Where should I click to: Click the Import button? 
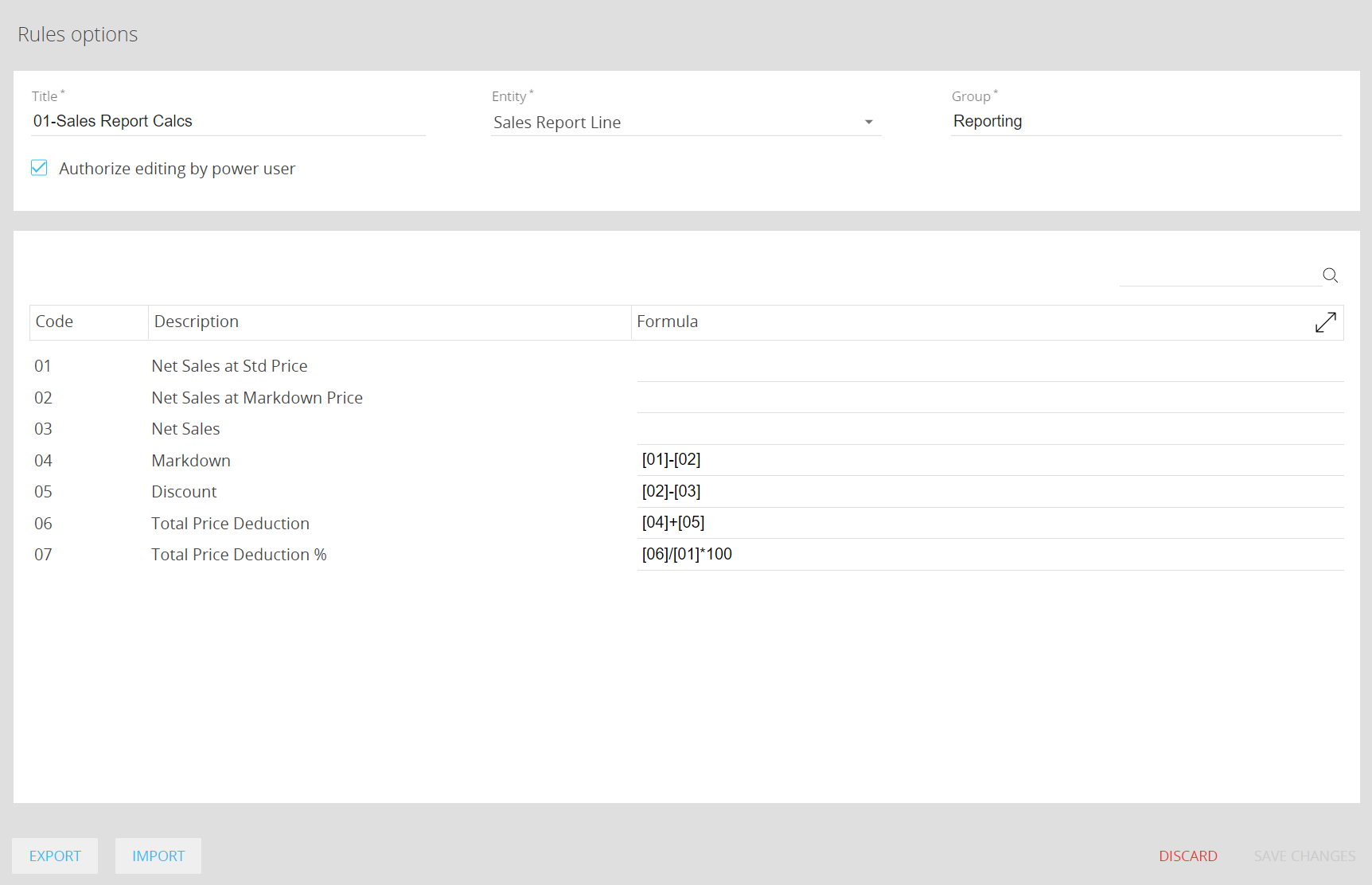click(158, 856)
